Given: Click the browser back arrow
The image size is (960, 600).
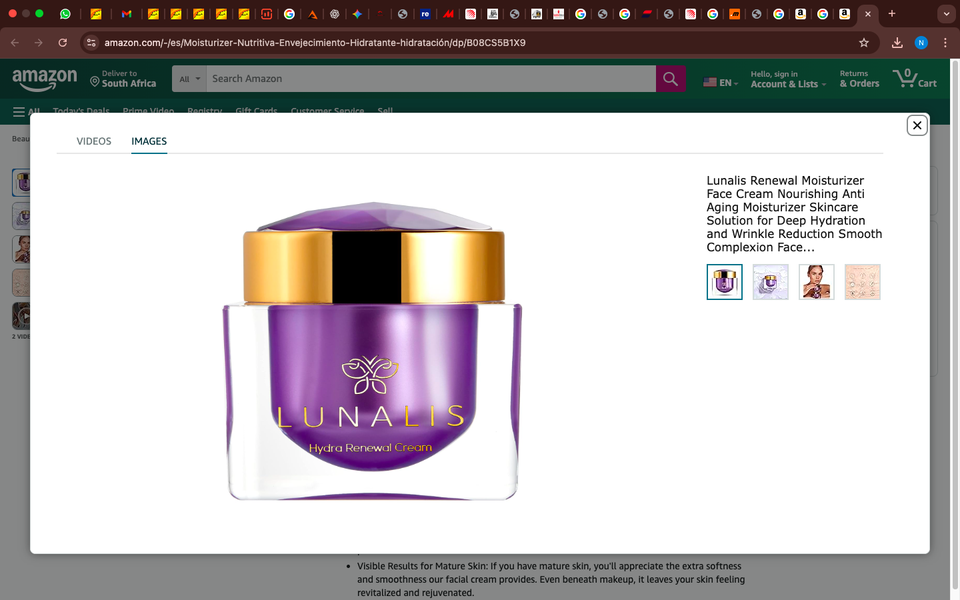Looking at the screenshot, I should coord(15,43).
